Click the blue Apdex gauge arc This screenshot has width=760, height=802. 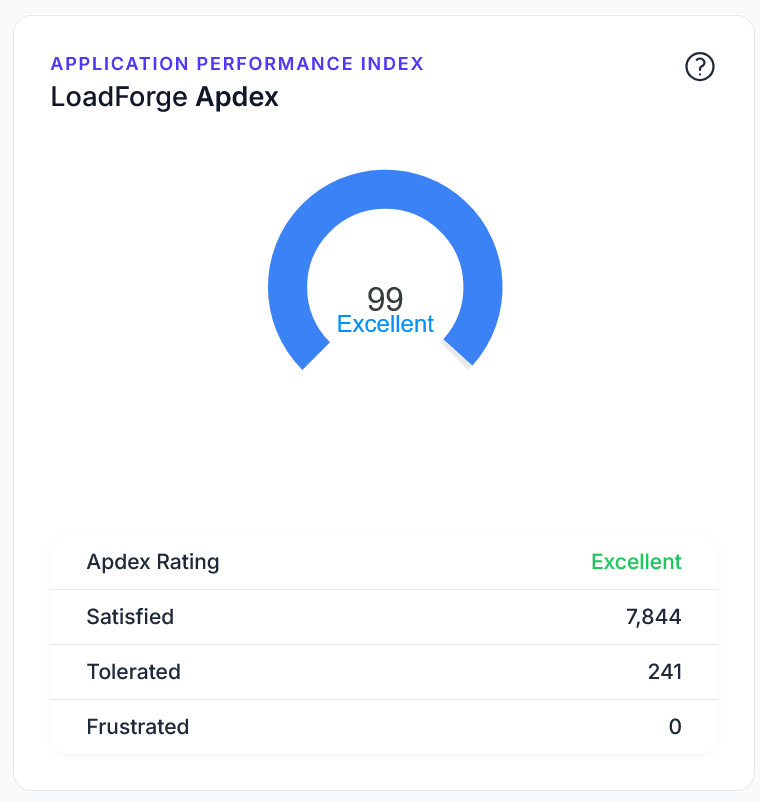point(385,190)
